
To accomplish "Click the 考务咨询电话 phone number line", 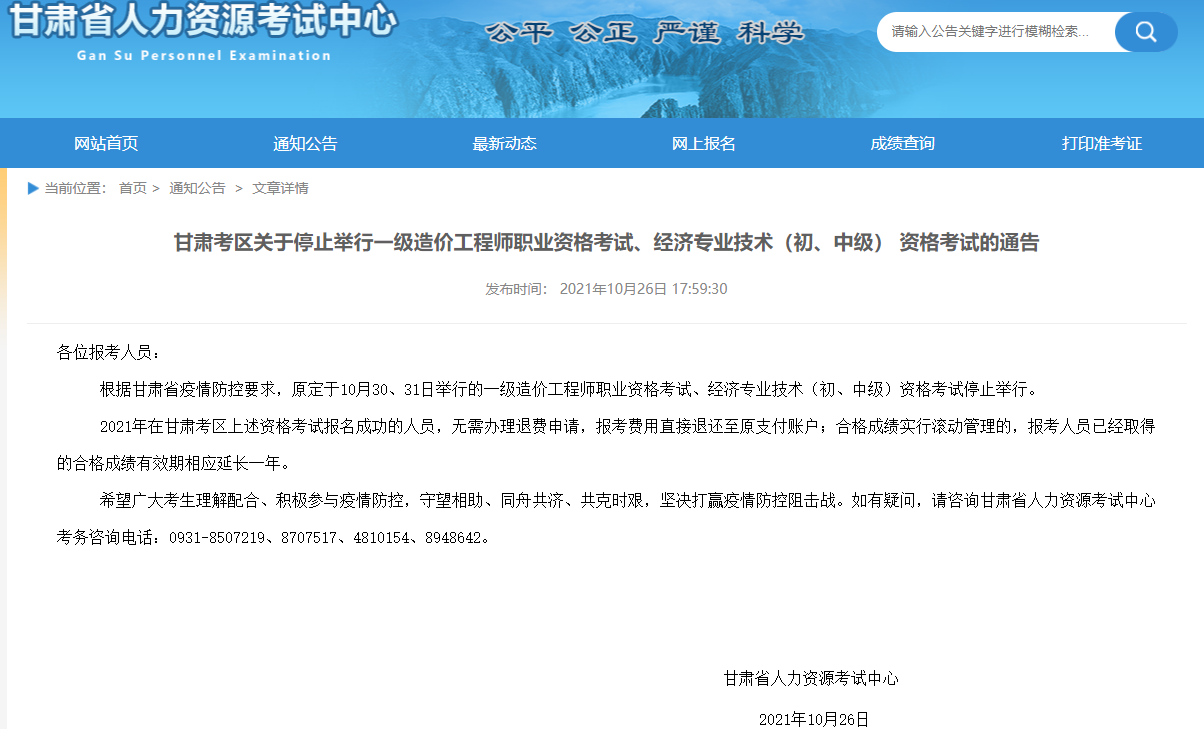I will point(275,537).
